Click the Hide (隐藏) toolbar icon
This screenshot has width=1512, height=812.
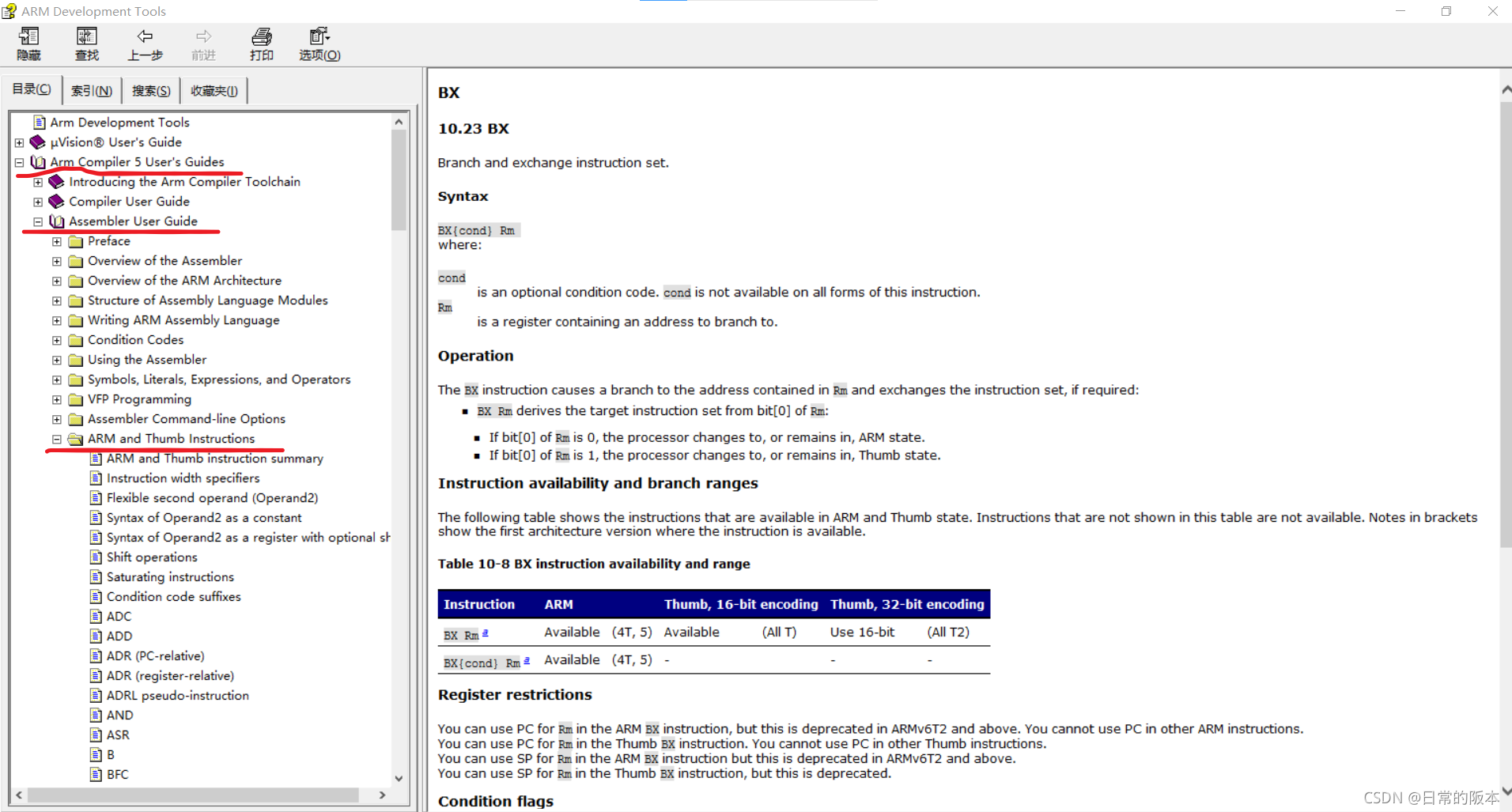point(28,36)
